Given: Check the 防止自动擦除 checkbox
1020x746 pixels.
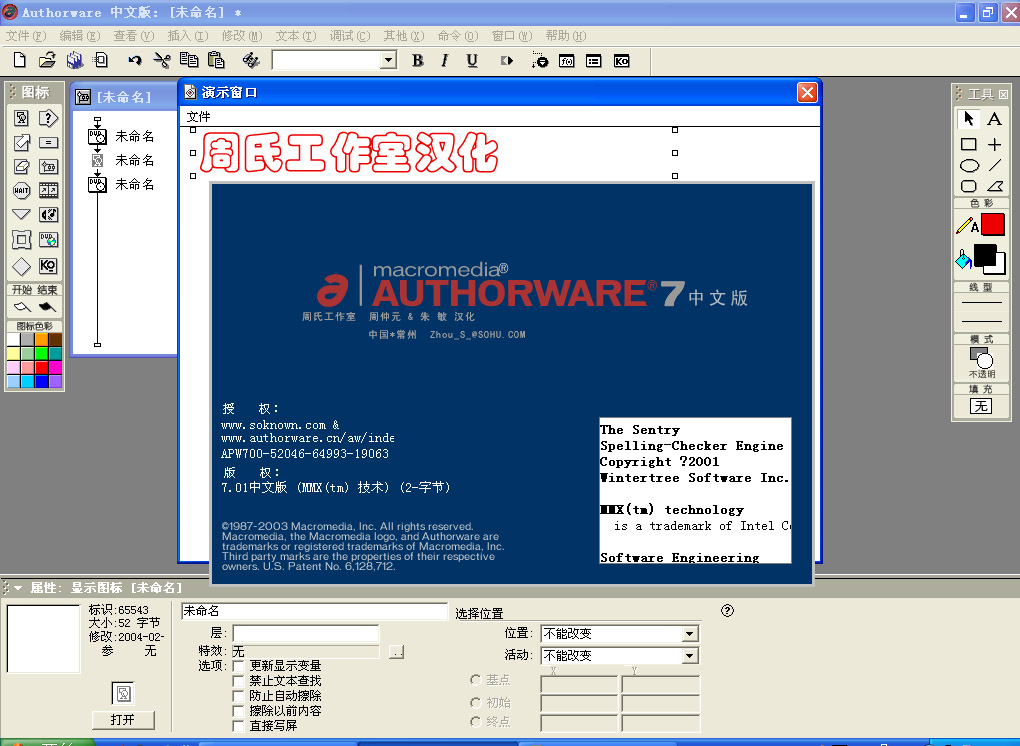Looking at the screenshot, I should click(x=239, y=695).
